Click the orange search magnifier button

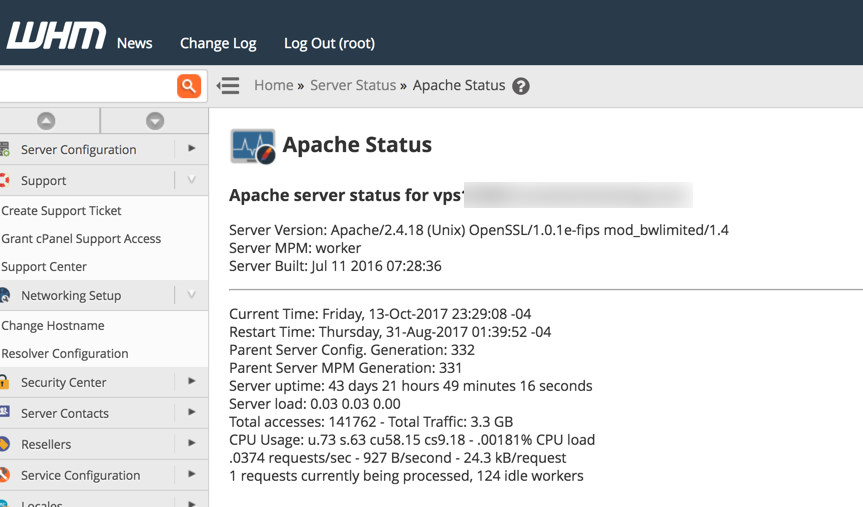coord(189,86)
